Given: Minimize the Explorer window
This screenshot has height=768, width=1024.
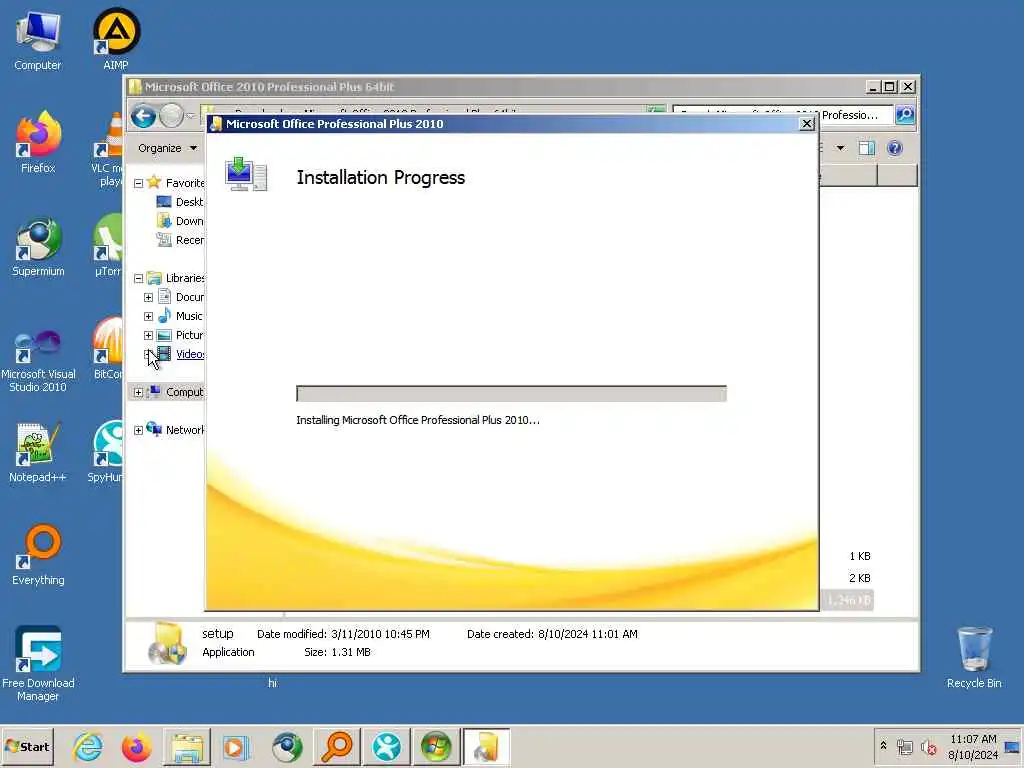Looking at the screenshot, I should click(x=874, y=86).
